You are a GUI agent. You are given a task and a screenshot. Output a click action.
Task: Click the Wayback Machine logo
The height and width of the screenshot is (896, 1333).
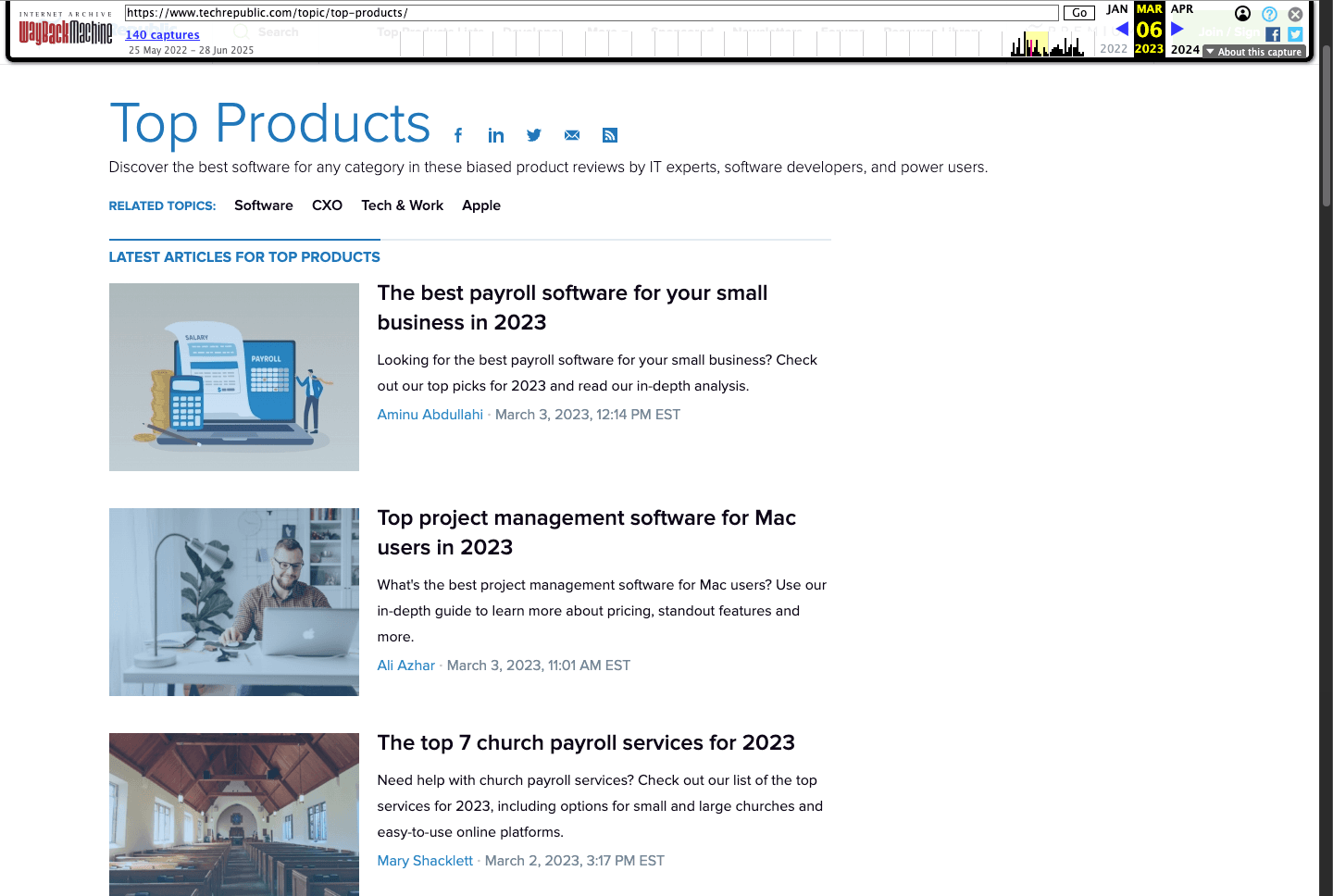pyautogui.click(x=65, y=31)
